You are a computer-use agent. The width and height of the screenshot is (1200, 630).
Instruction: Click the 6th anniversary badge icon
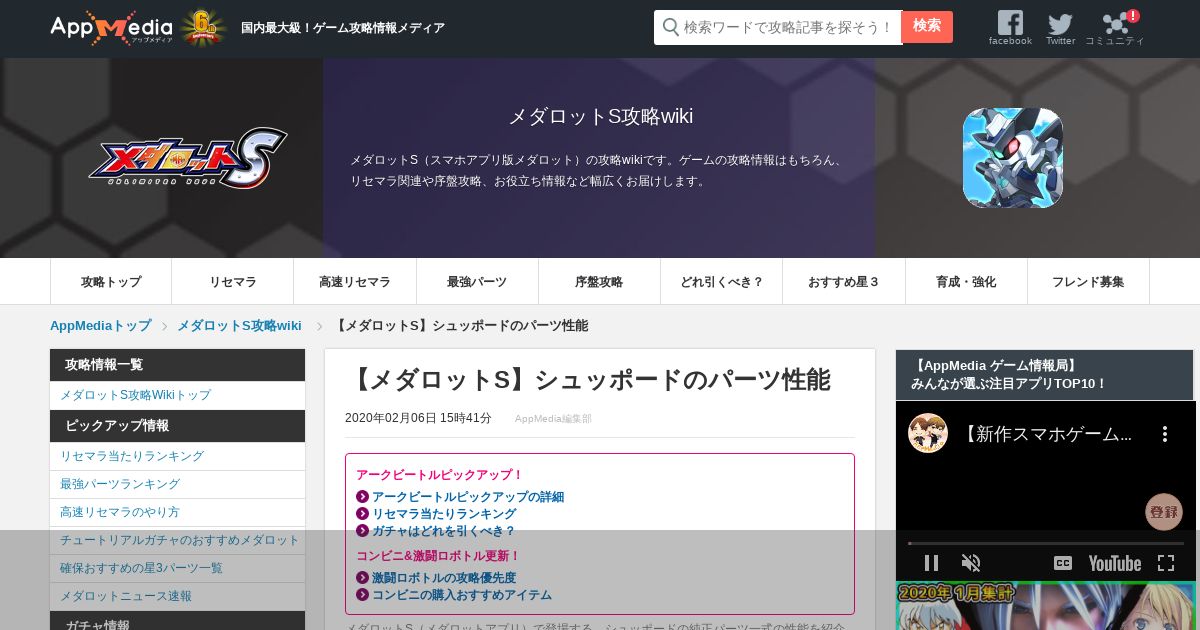pyautogui.click(x=203, y=27)
